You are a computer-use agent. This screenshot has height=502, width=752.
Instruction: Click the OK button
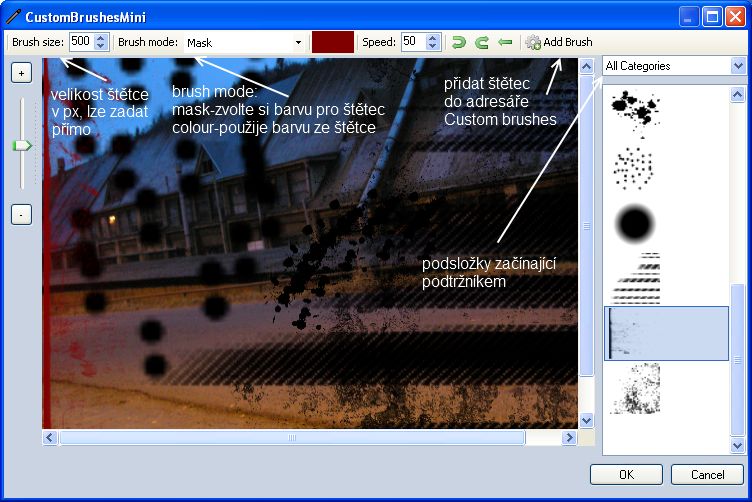[626, 474]
